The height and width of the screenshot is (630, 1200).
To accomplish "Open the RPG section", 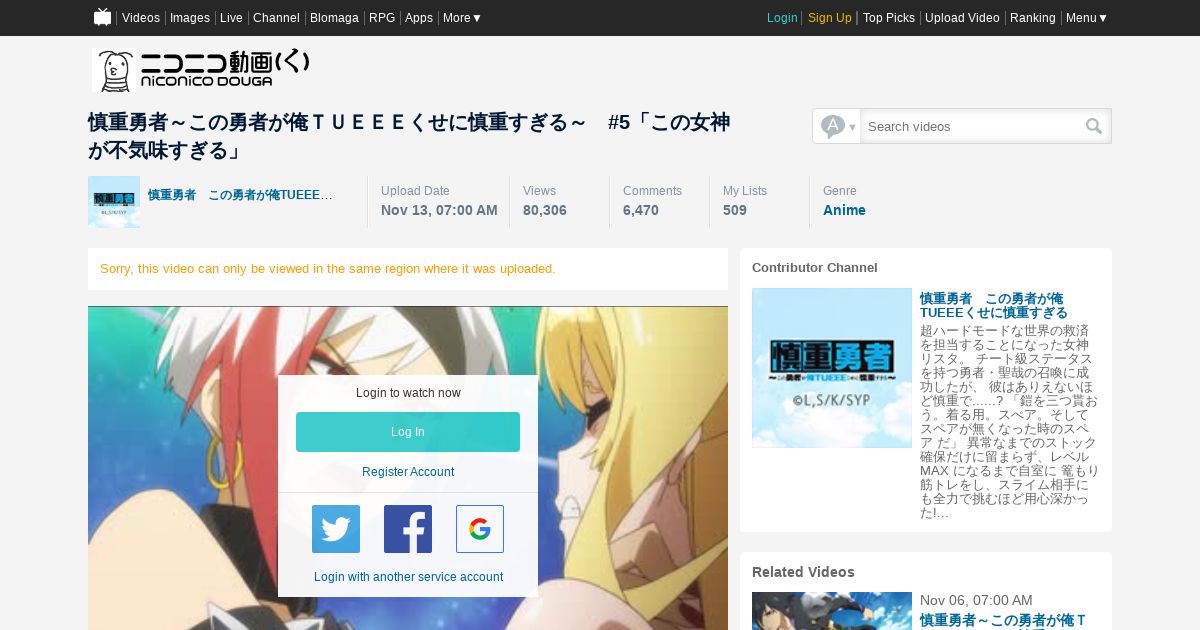I will tap(382, 18).
